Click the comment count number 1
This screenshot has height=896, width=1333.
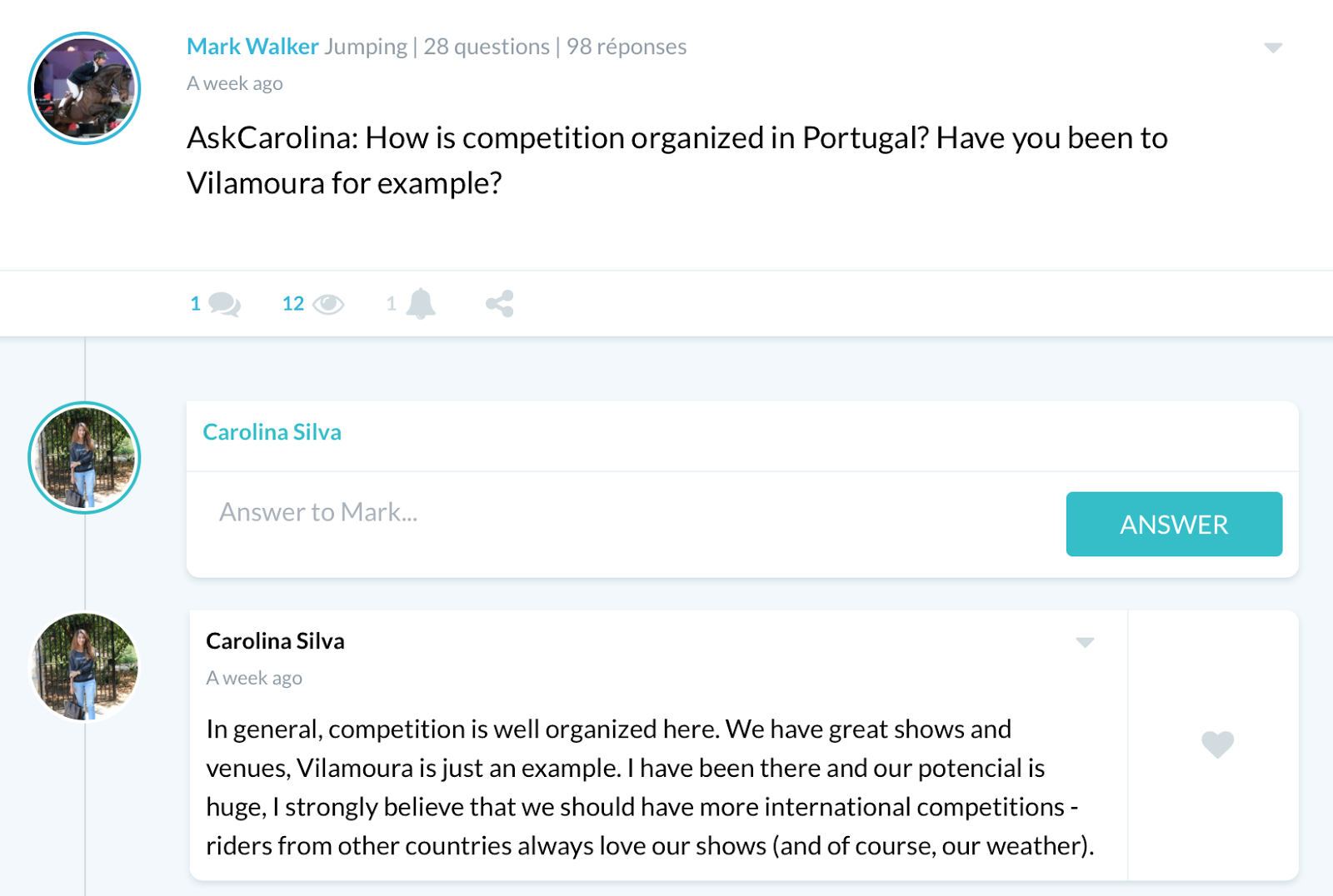click(x=196, y=304)
